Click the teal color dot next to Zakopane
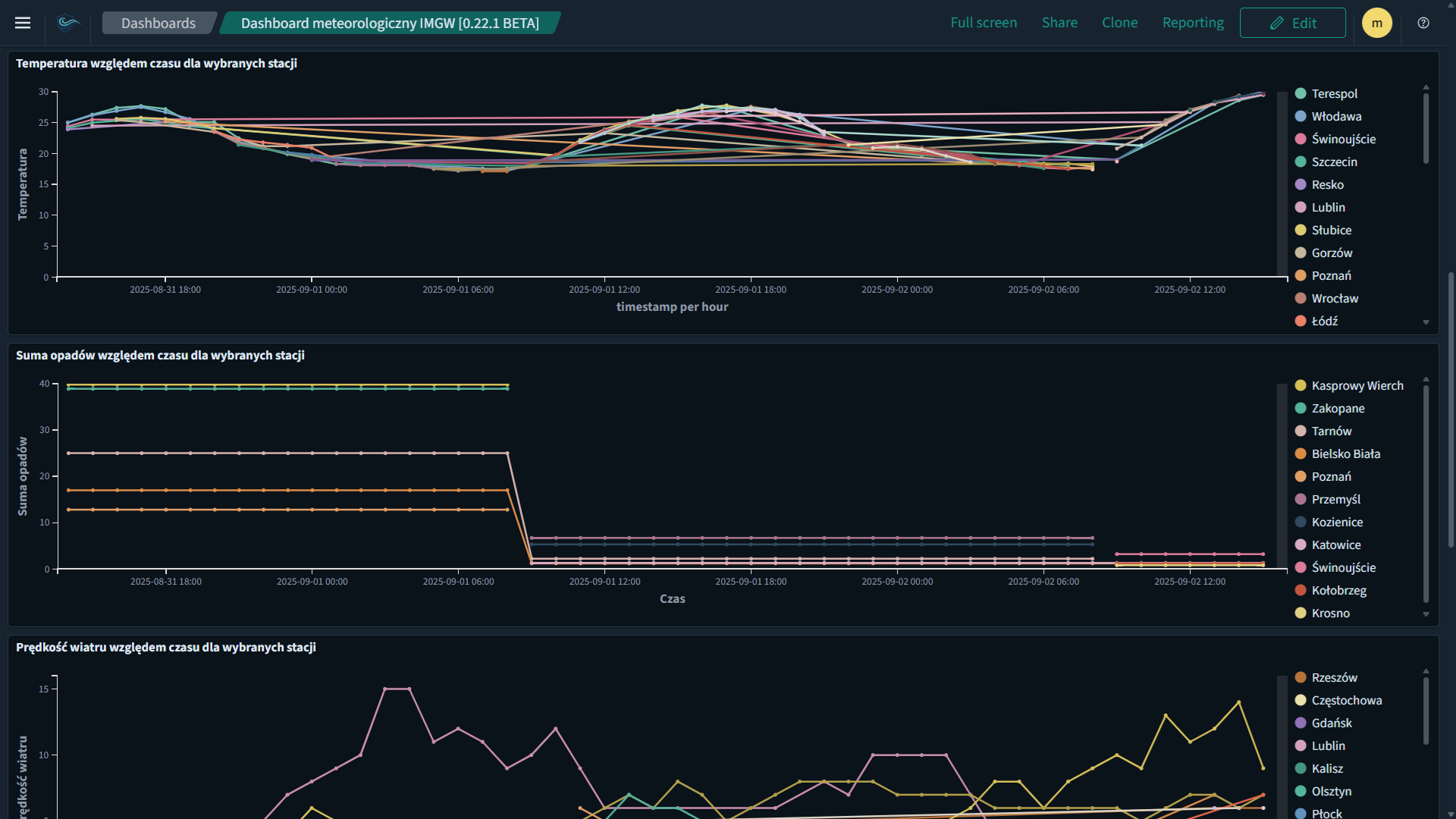This screenshot has height=819, width=1456. [x=1300, y=408]
